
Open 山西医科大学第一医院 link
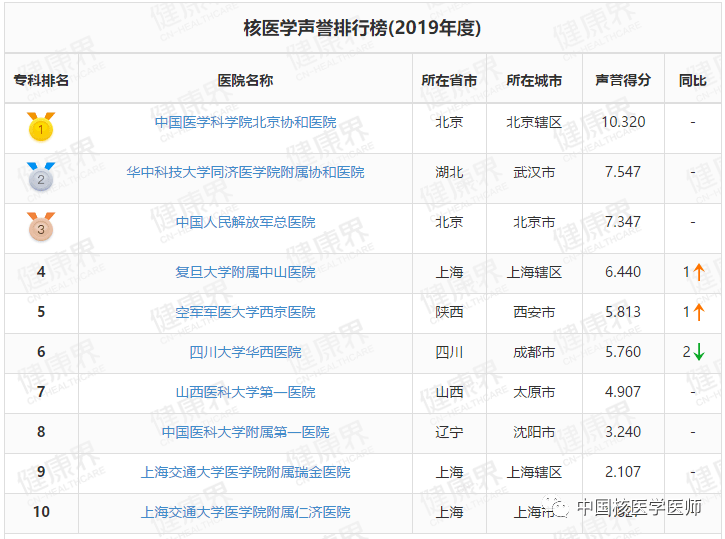coord(246,392)
